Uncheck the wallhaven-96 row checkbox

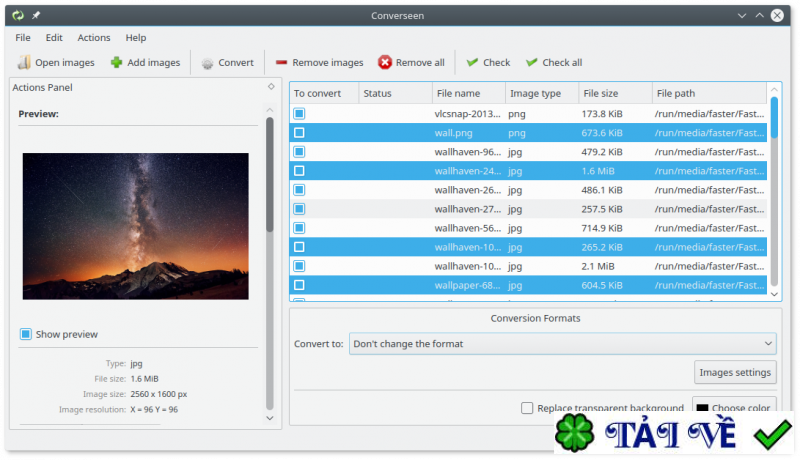coord(299,151)
